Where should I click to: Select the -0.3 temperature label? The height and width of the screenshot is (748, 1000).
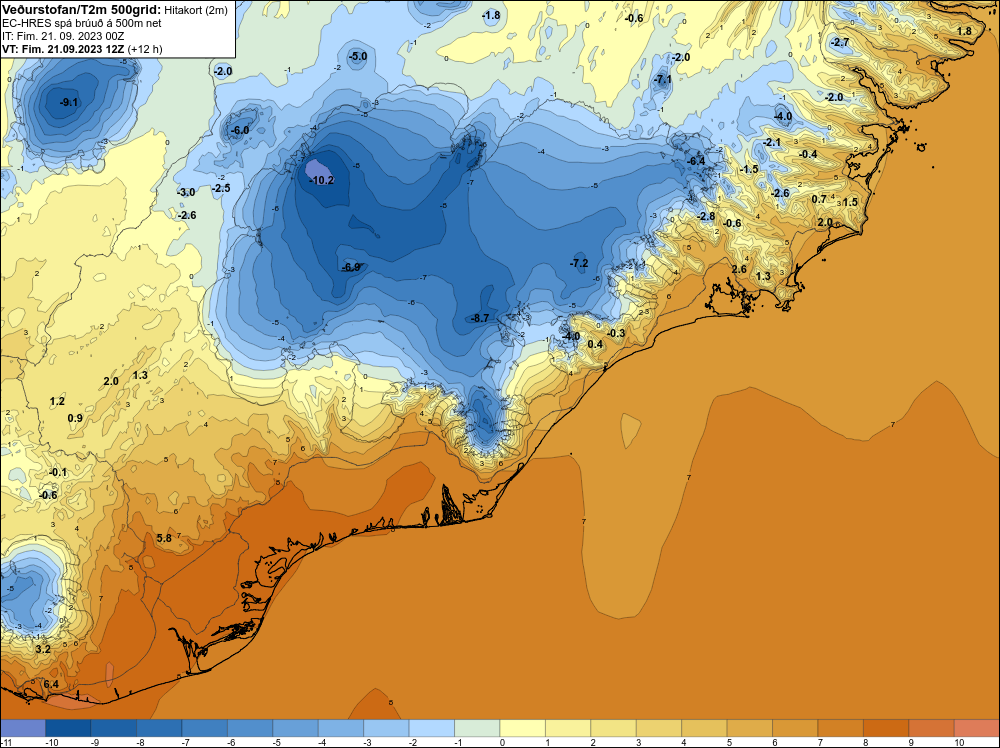pyautogui.click(x=616, y=334)
